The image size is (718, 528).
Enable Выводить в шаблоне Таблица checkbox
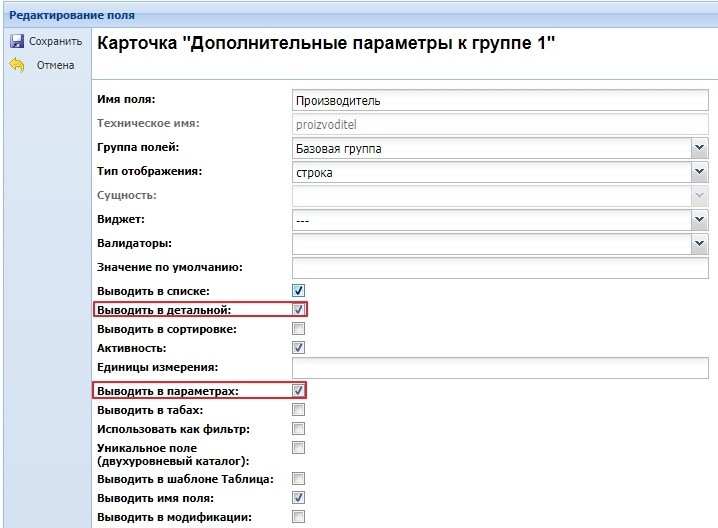(x=298, y=479)
